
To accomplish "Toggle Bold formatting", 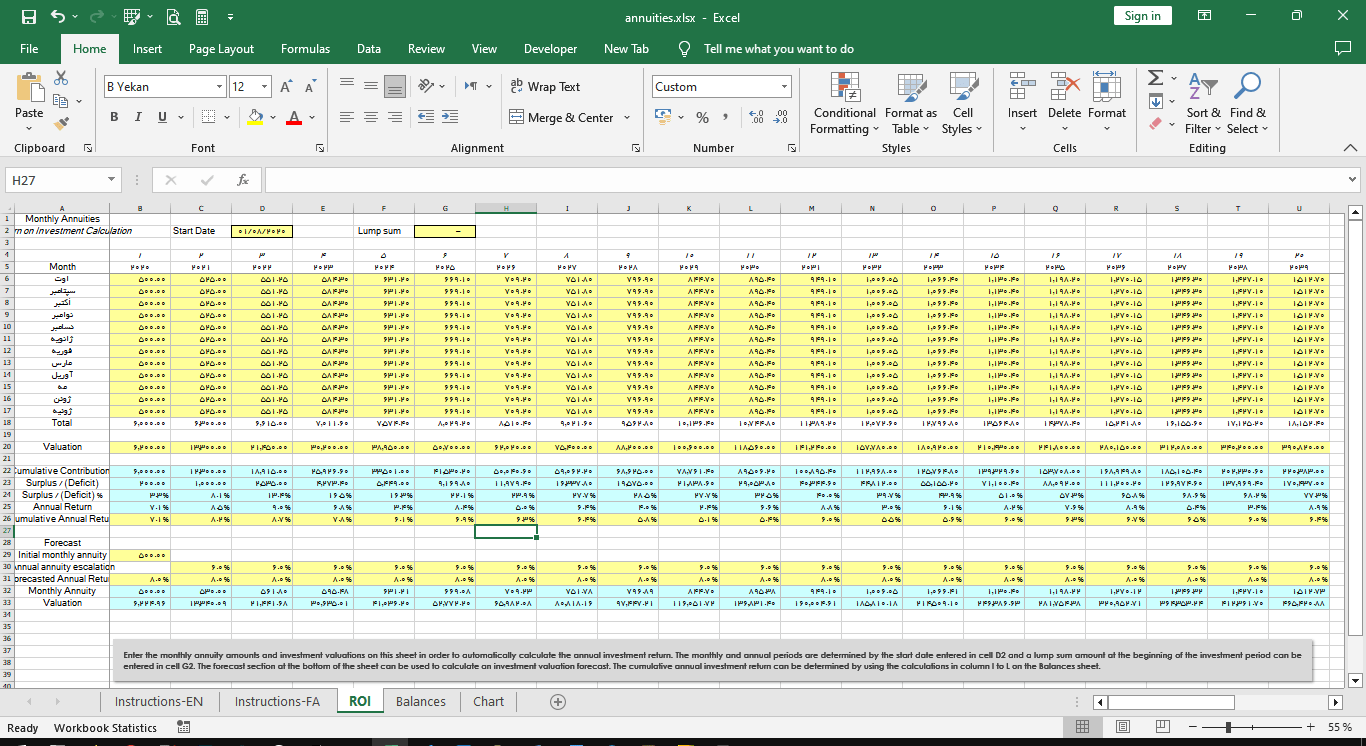I will [114, 117].
